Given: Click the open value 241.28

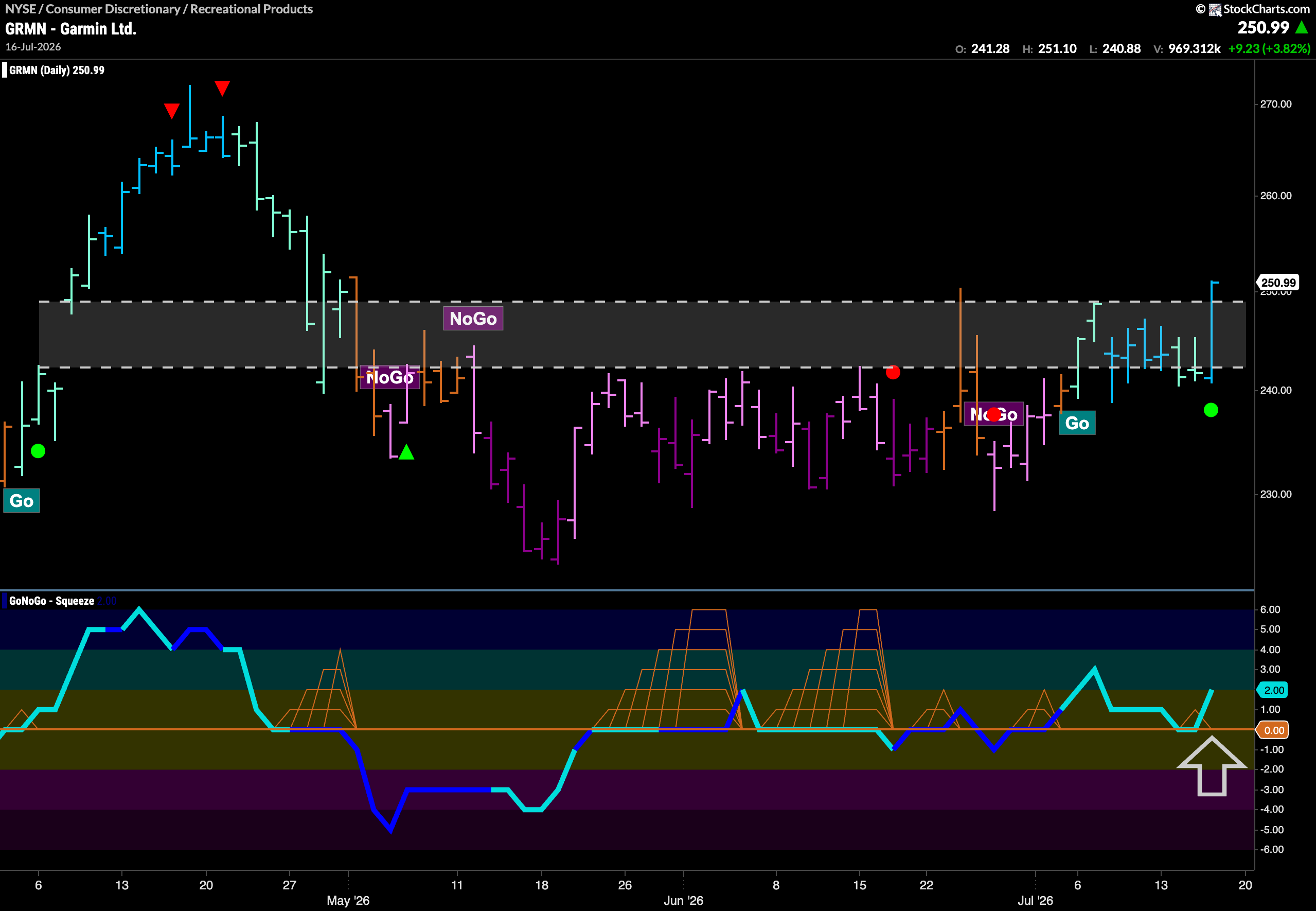Looking at the screenshot, I should 990,48.
